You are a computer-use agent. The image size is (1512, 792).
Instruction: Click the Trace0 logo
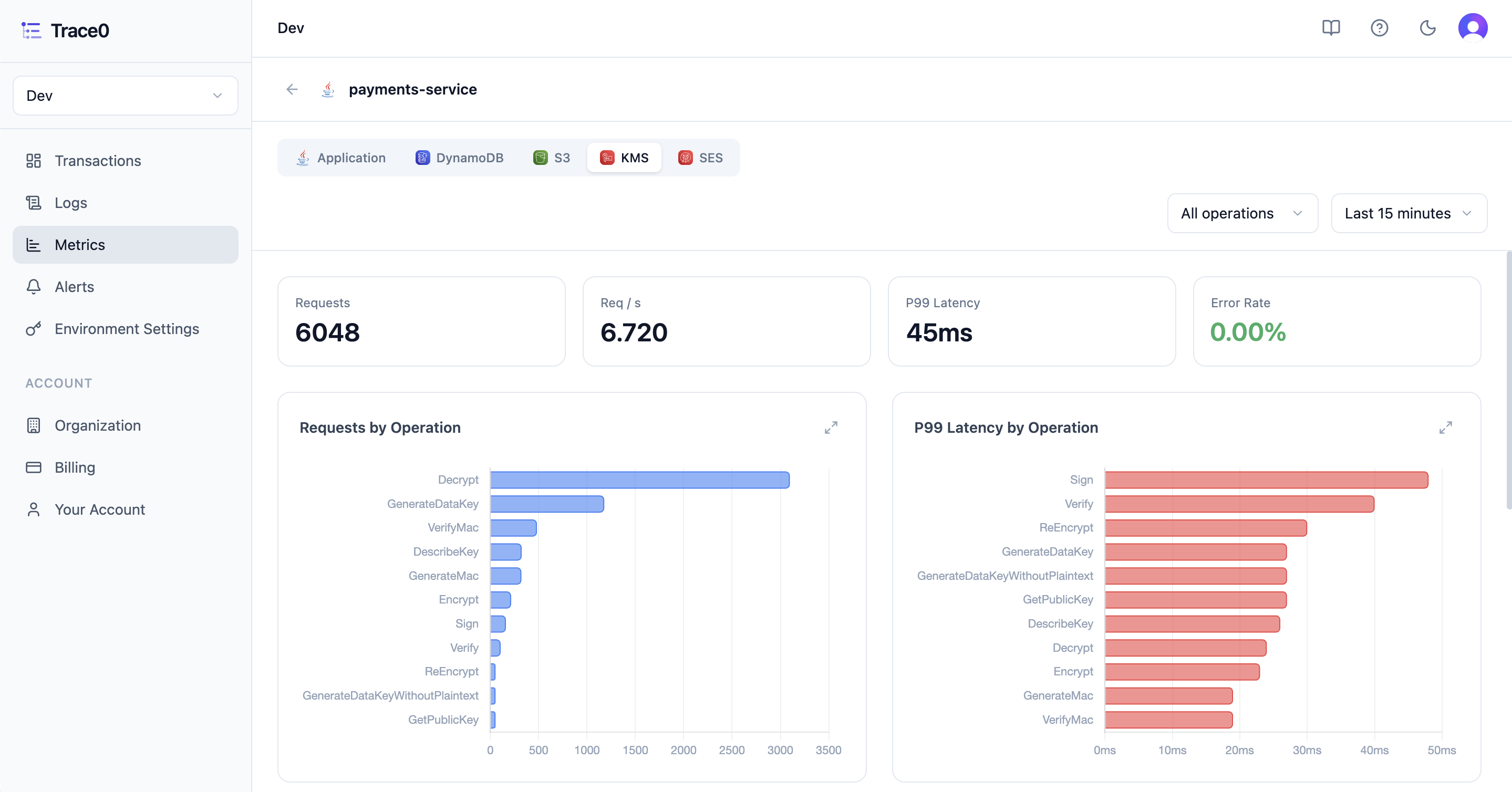click(x=65, y=30)
